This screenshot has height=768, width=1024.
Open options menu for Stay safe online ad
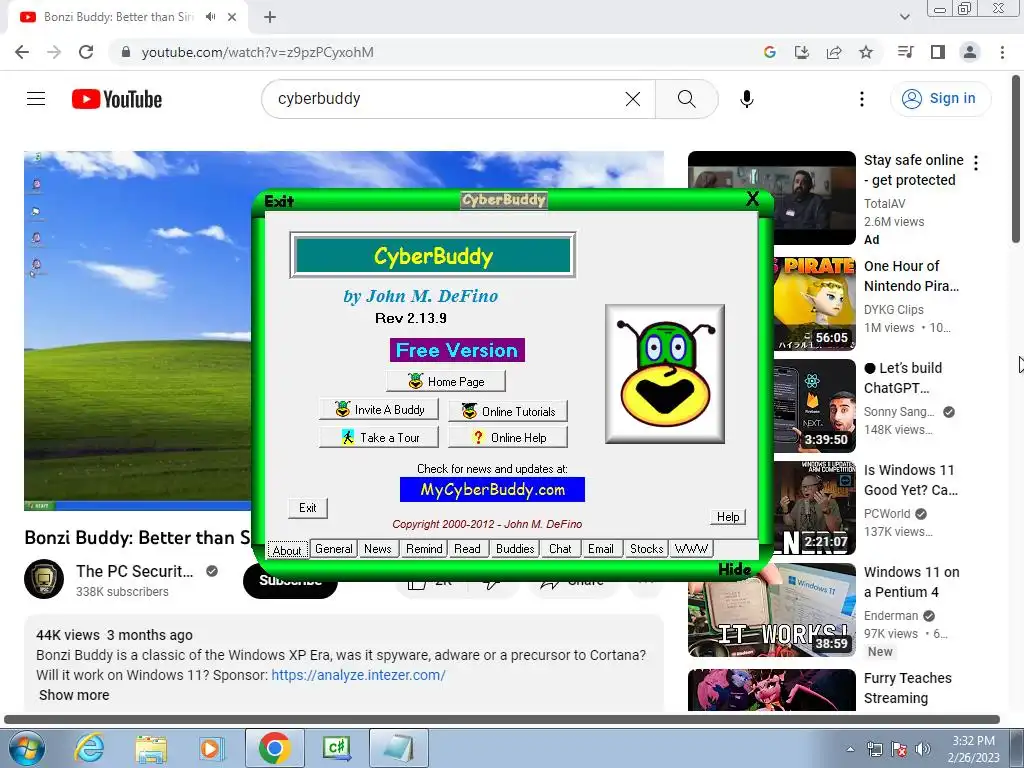pos(976,163)
